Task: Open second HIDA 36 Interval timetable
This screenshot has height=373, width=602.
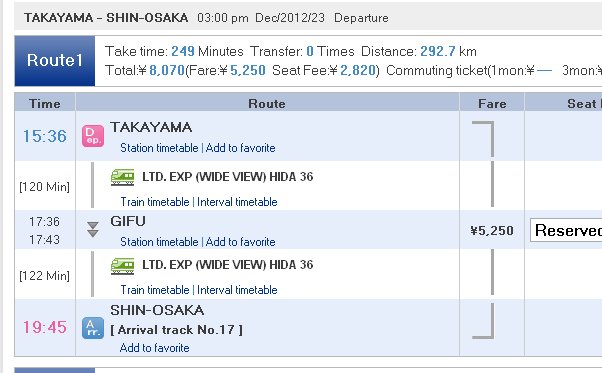Action: click(x=237, y=290)
